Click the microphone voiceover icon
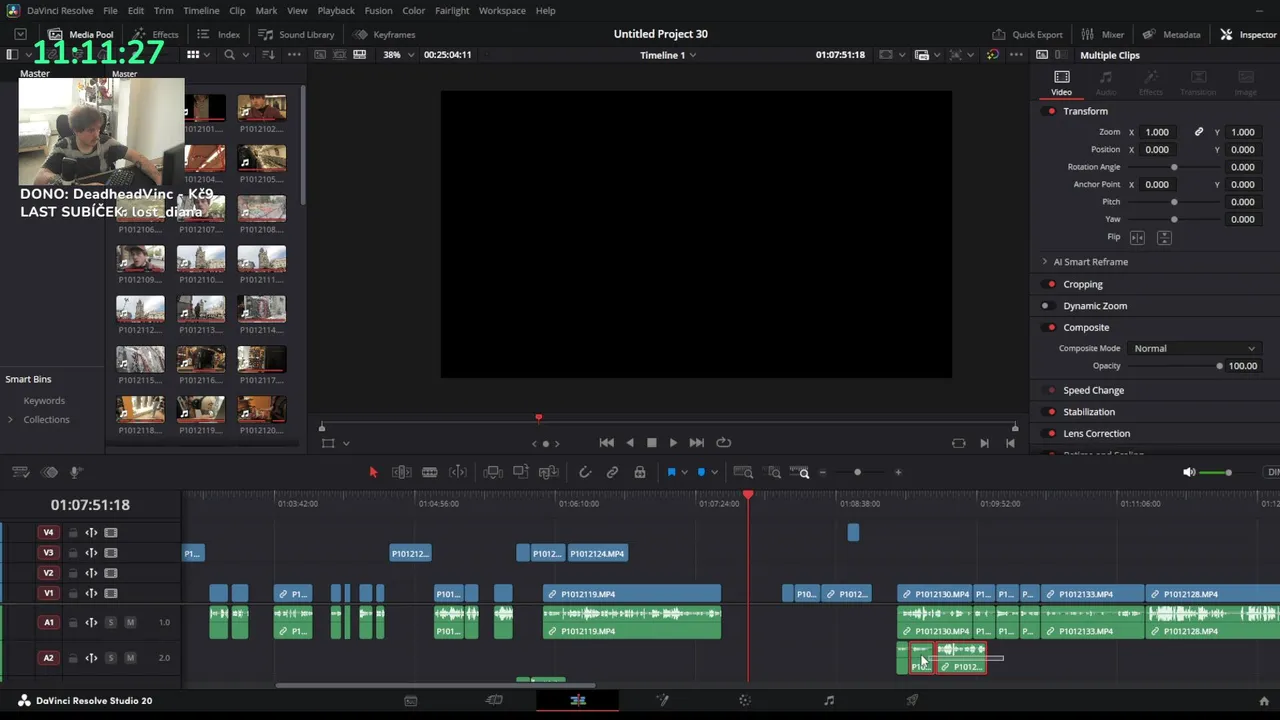The image size is (1280, 720). [x=75, y=472]
